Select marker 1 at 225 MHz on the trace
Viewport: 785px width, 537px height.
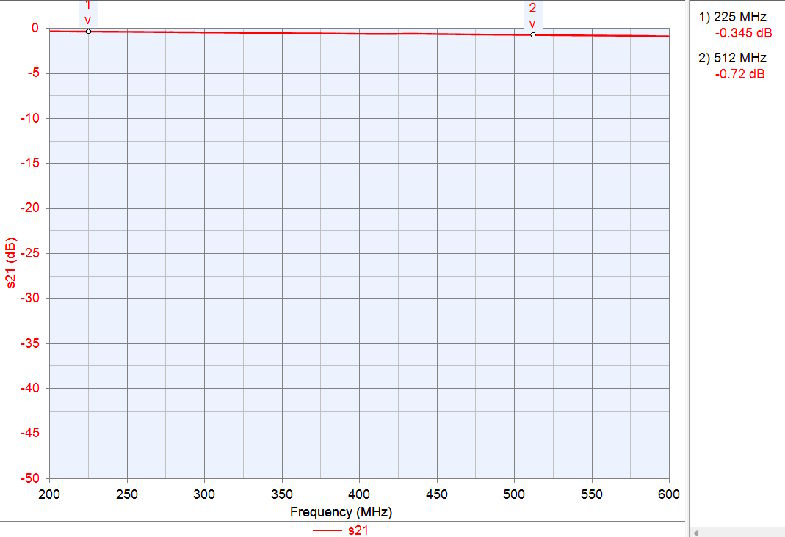tap(89, 32)
